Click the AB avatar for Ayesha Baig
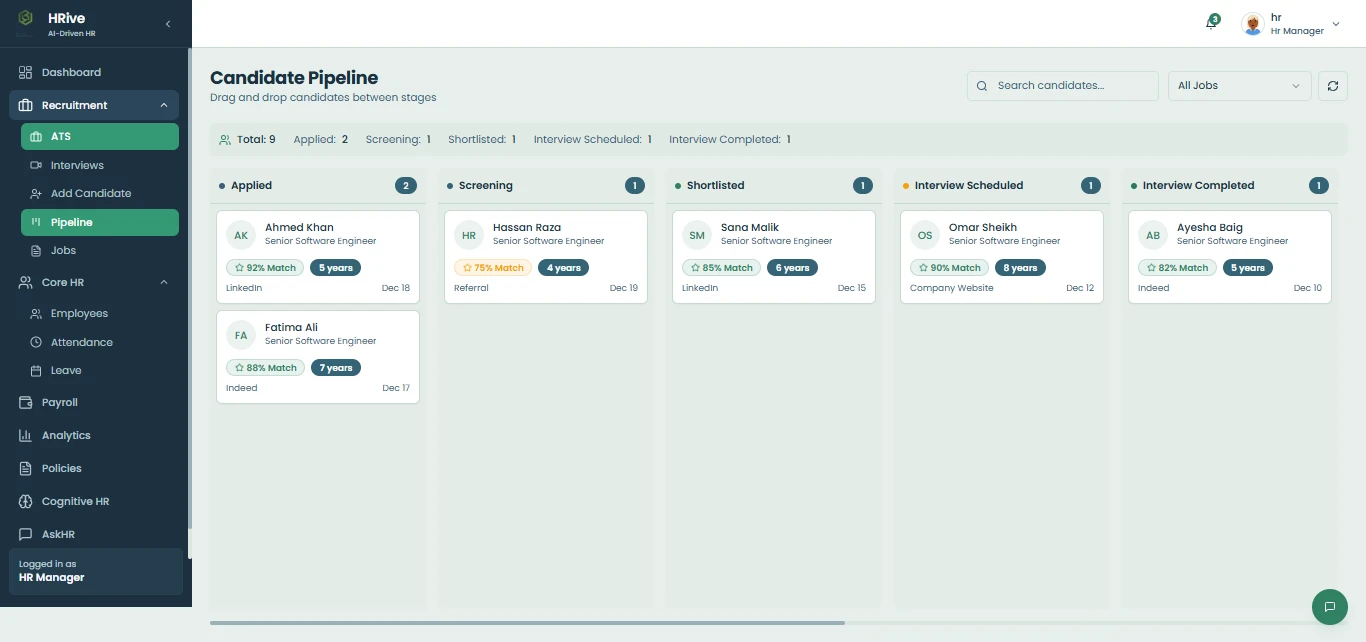Image resolution: width=1366 pixels, height=642 pixels. pyautogui.click(x=1153, y=235)
